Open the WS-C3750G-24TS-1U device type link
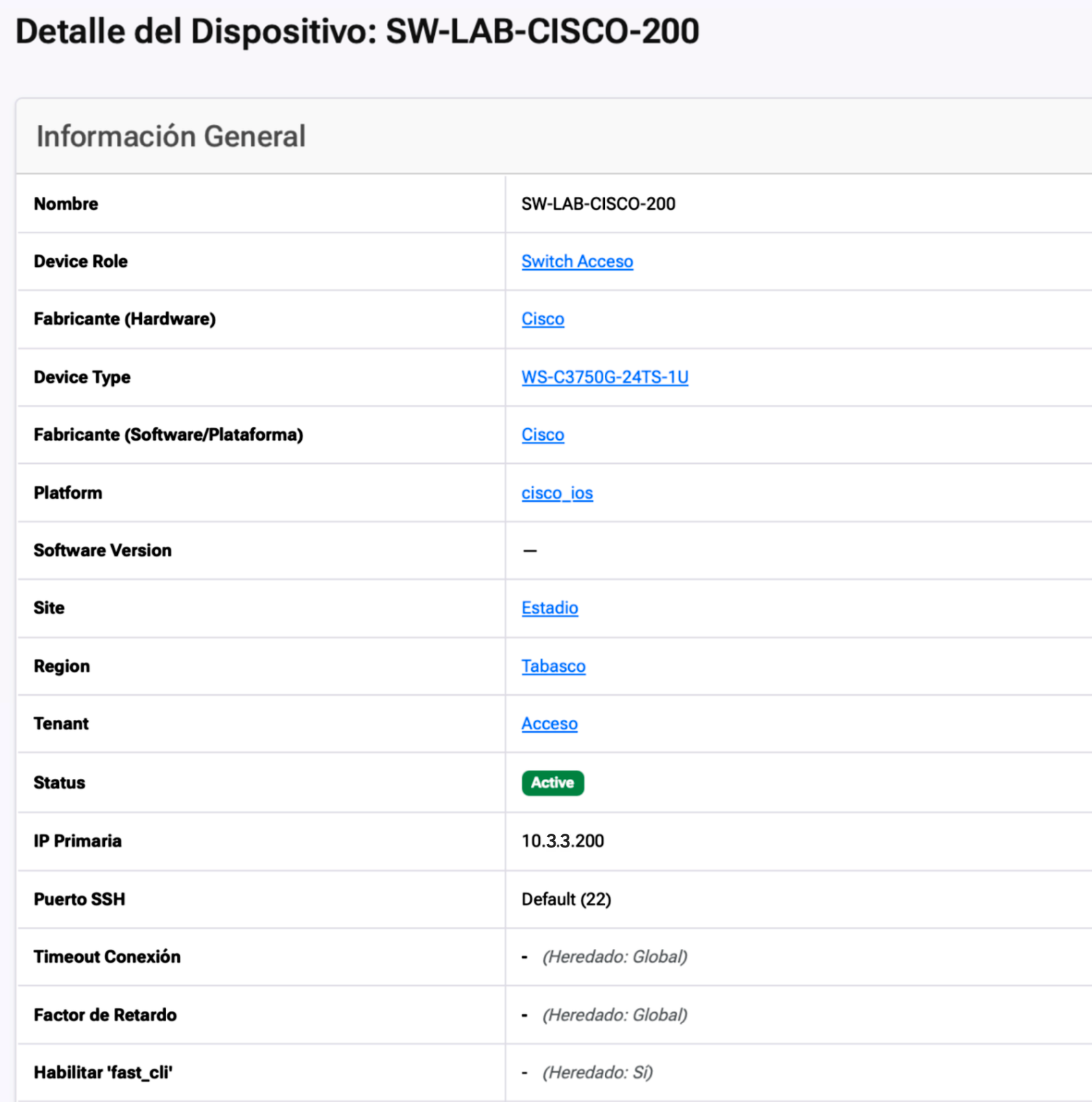Viewport: 1092px width, 1102px height. [x=604, y=377]
